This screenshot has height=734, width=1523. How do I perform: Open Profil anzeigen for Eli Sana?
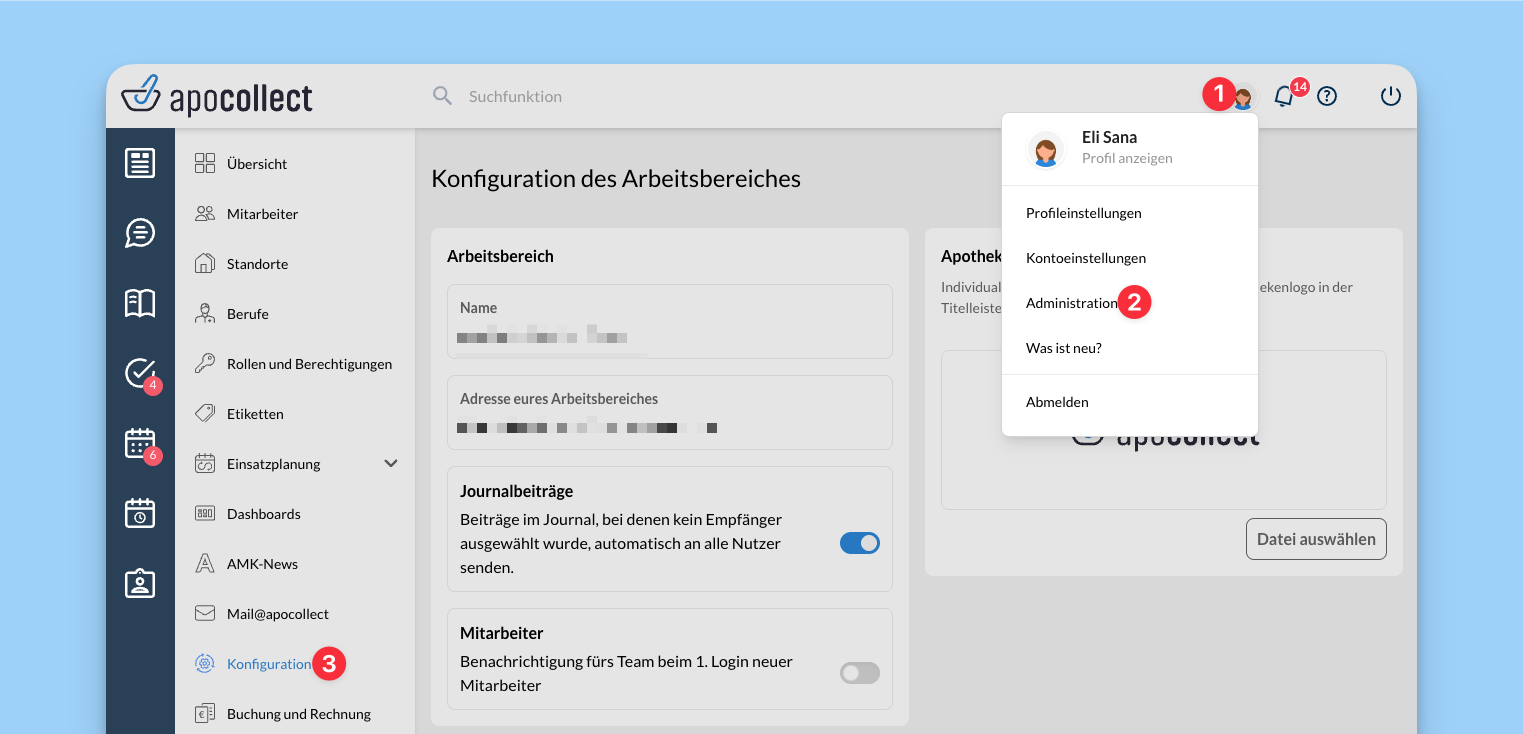coord(1126,158)
